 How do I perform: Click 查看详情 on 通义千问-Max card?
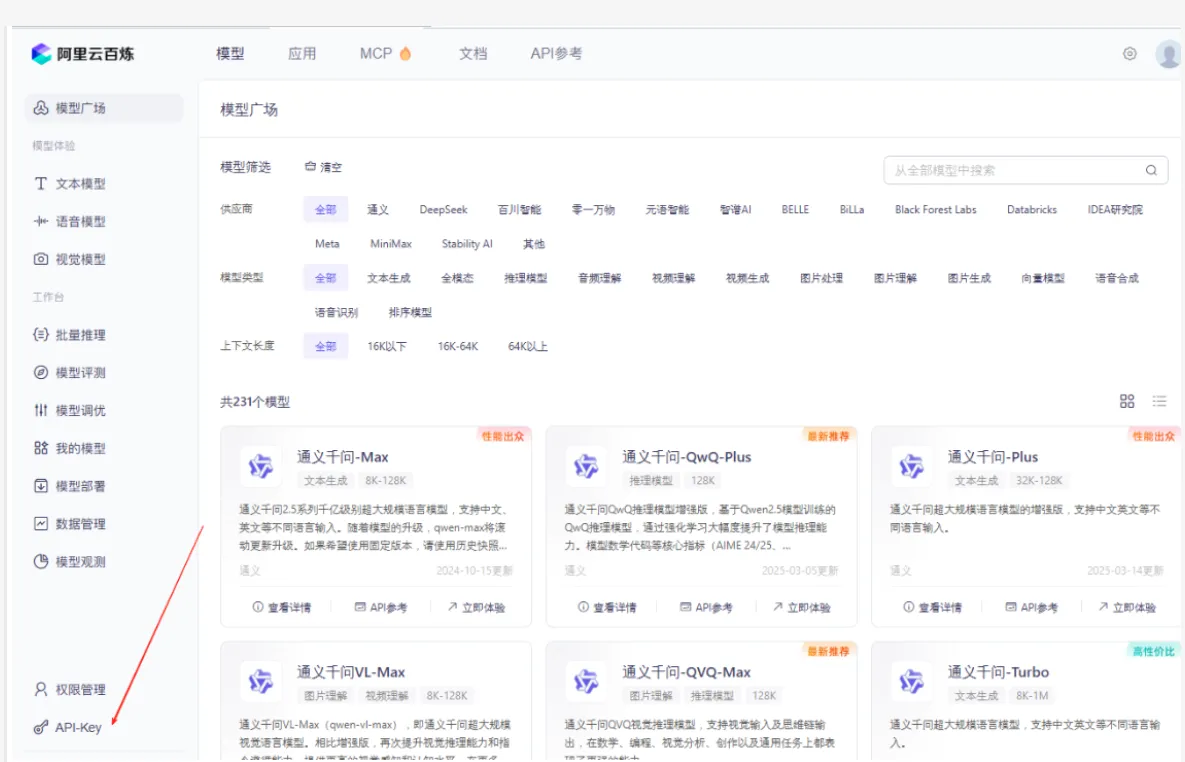click(282, 607)
